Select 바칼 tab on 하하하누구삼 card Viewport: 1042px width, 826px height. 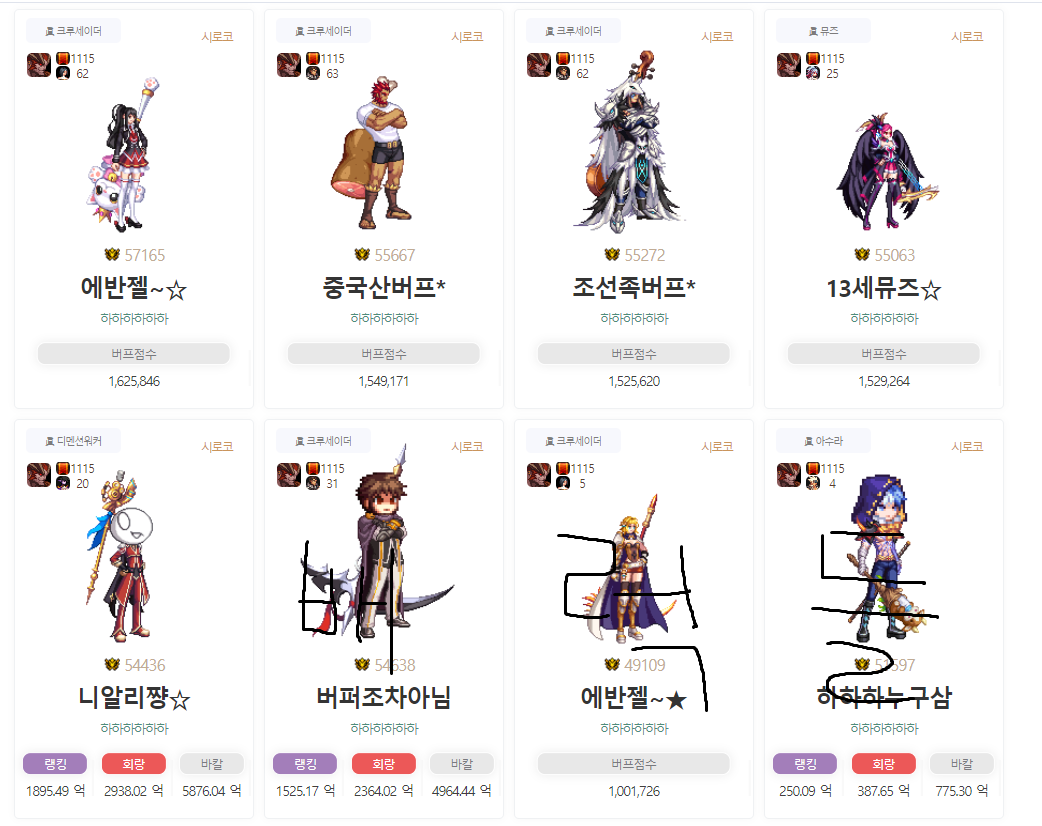pos(962,764)
